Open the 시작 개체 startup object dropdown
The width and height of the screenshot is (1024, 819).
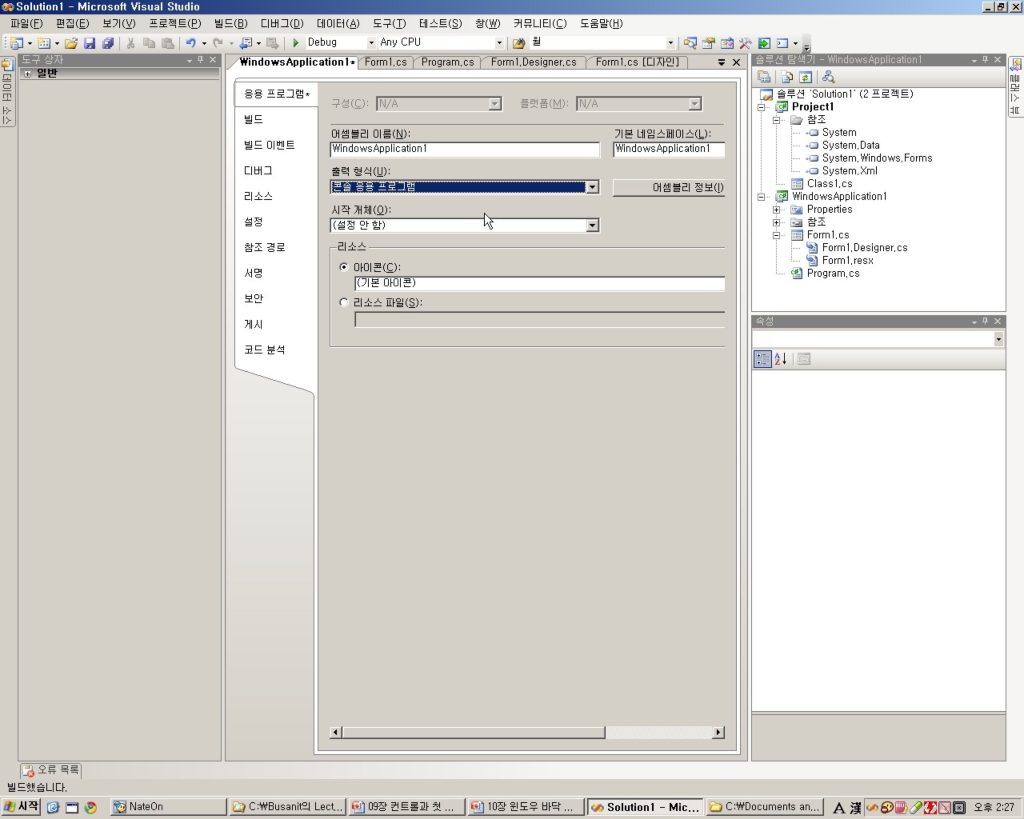click(x=592, y=225)
